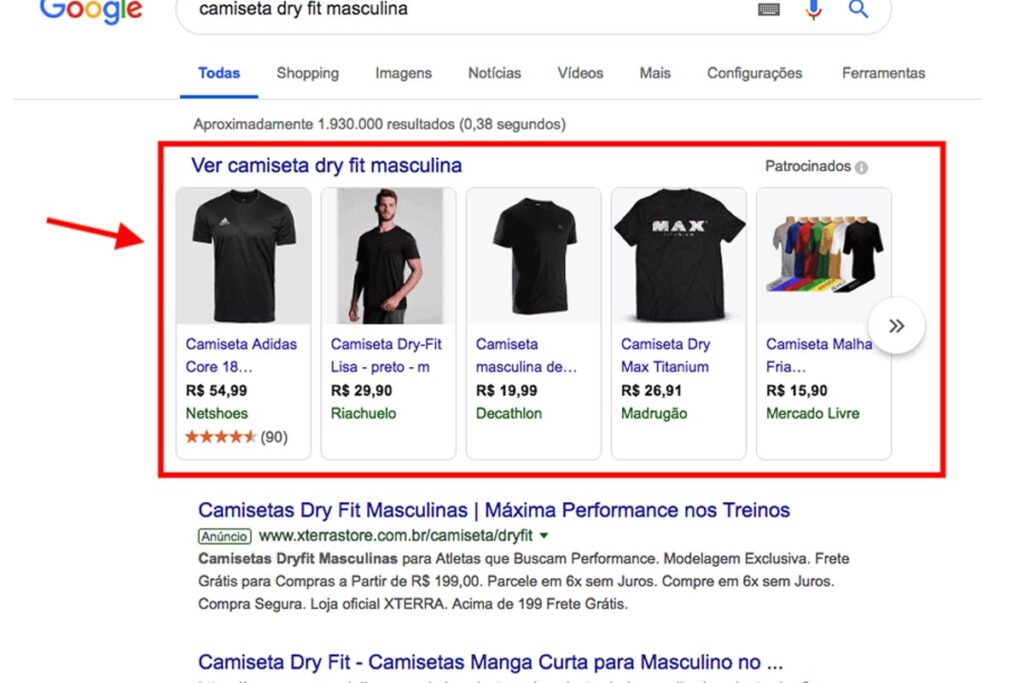Click the microphone voice search icon
The image size is (1024, 683).
[x=813, y=10]
